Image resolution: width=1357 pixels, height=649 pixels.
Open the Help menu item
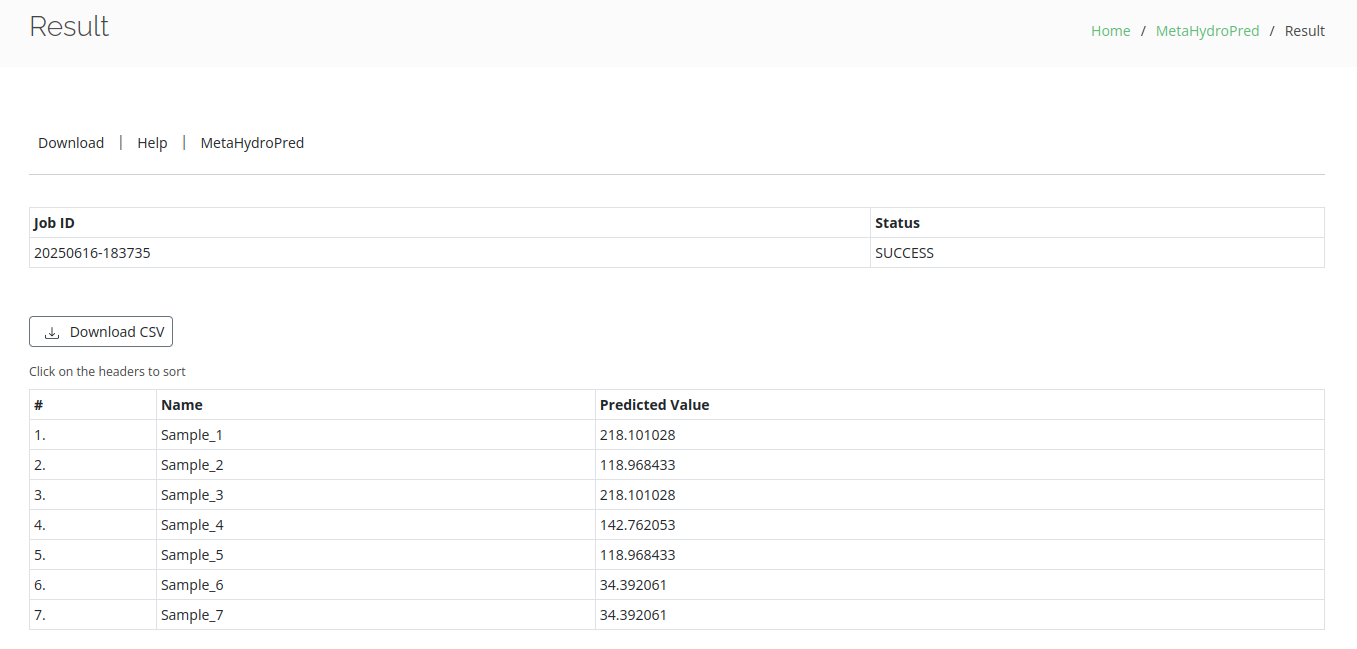point(152,143)
